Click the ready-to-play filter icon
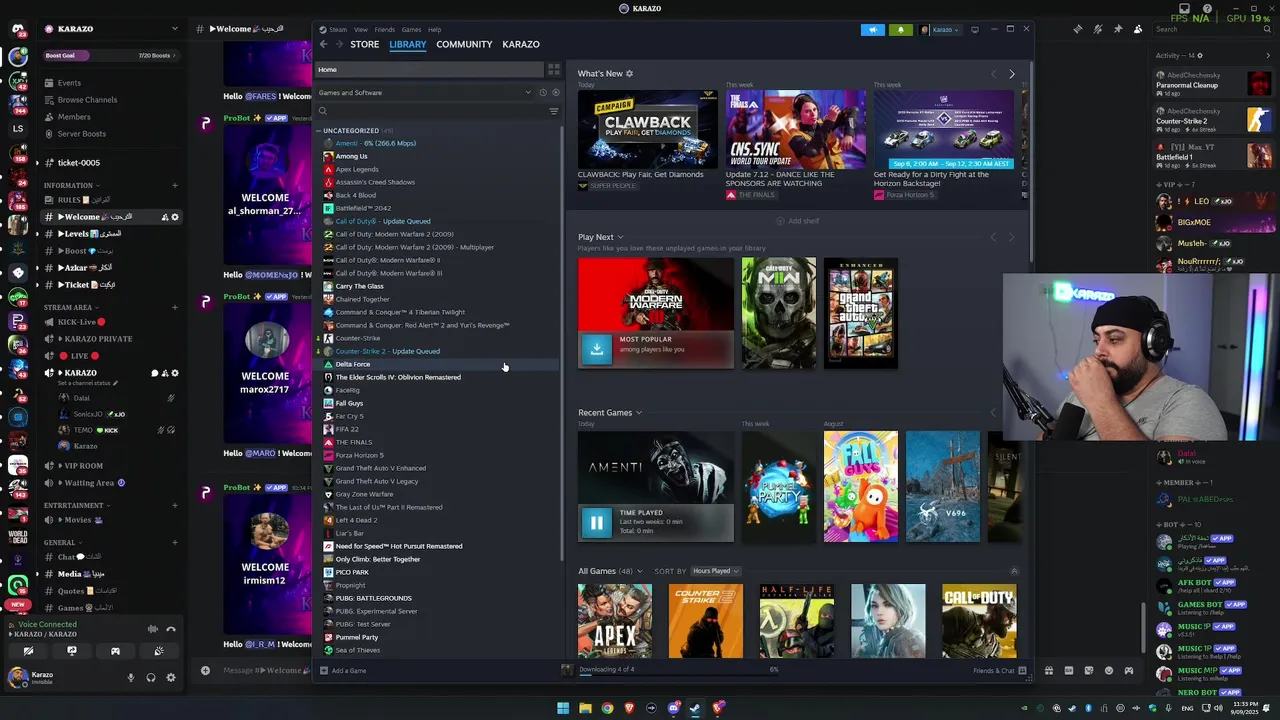The width and height of the screenshot is (1280, 720). tap(556, 93)
